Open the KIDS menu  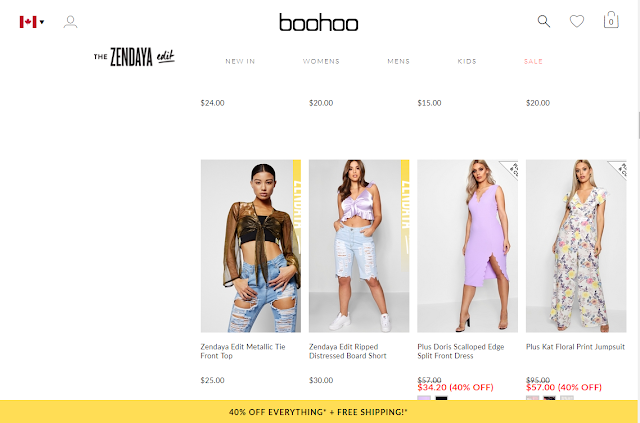coord(467,61)
